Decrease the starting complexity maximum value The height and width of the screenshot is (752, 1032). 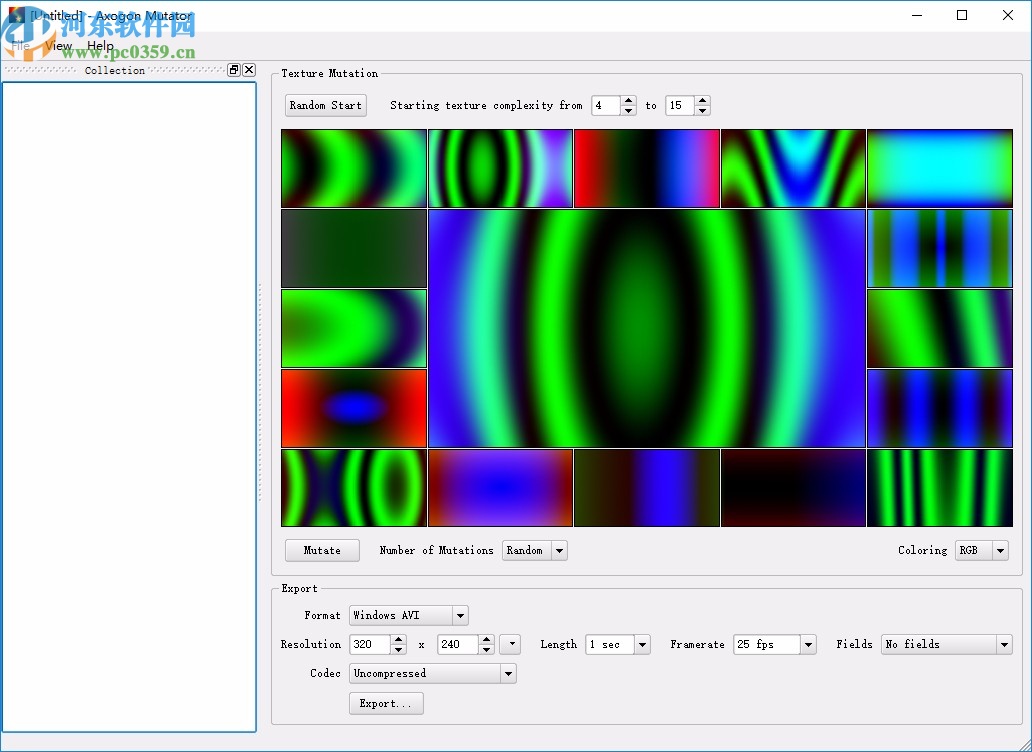[702, 110]
